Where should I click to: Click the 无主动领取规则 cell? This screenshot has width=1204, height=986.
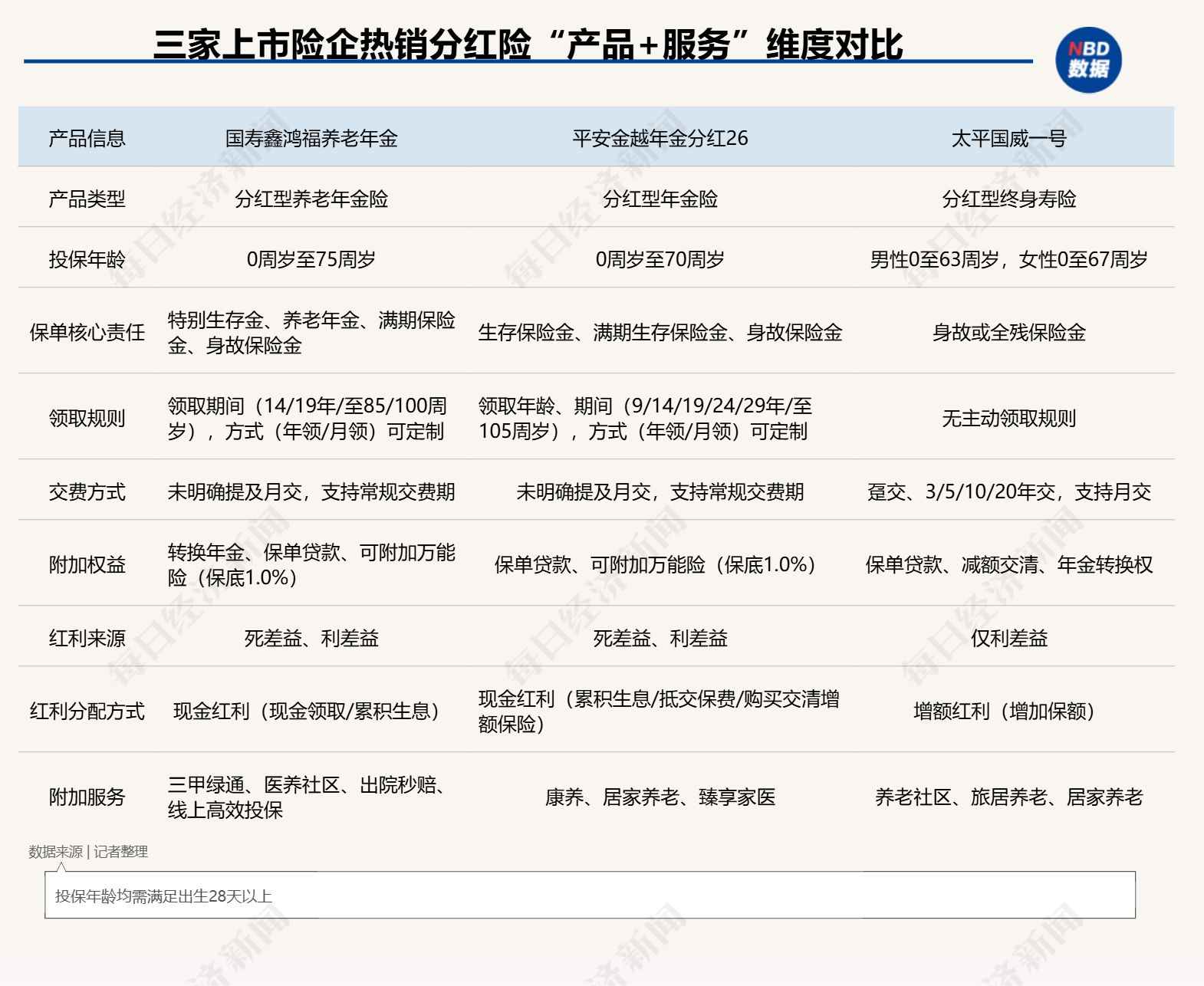pyautogui.click(x=1008, y=418)
